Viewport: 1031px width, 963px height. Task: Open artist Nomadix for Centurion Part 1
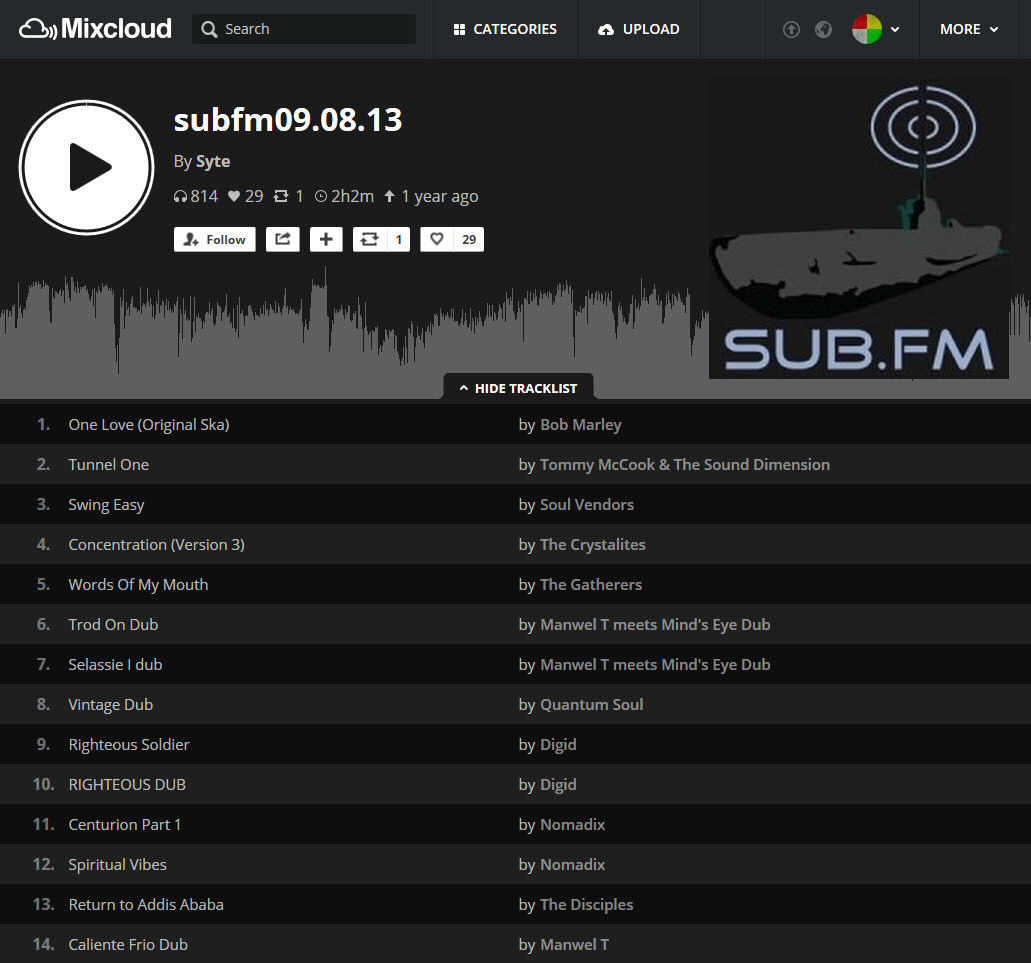click(572, 825)
